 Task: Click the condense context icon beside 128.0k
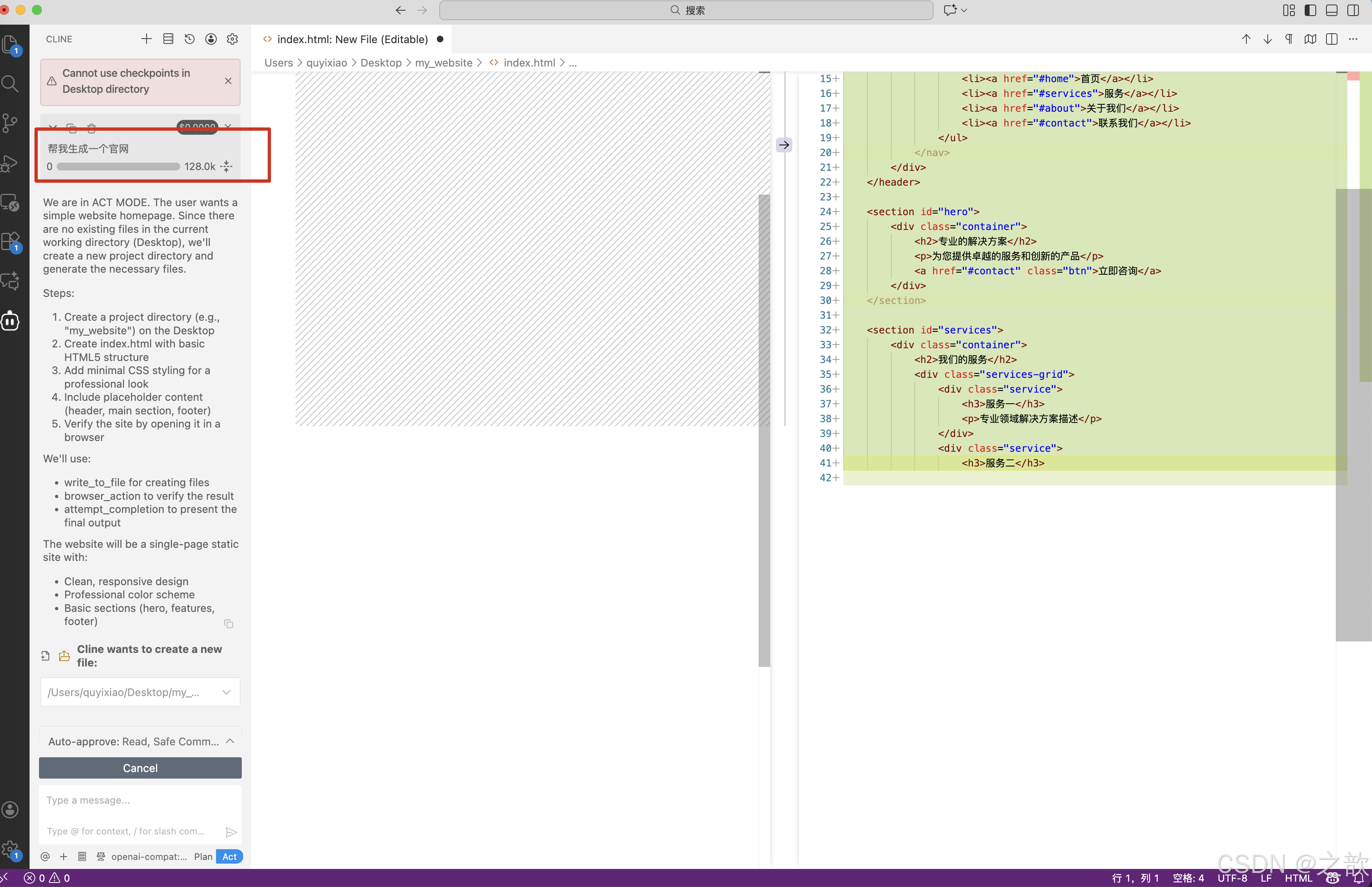(x=227, y=166)
